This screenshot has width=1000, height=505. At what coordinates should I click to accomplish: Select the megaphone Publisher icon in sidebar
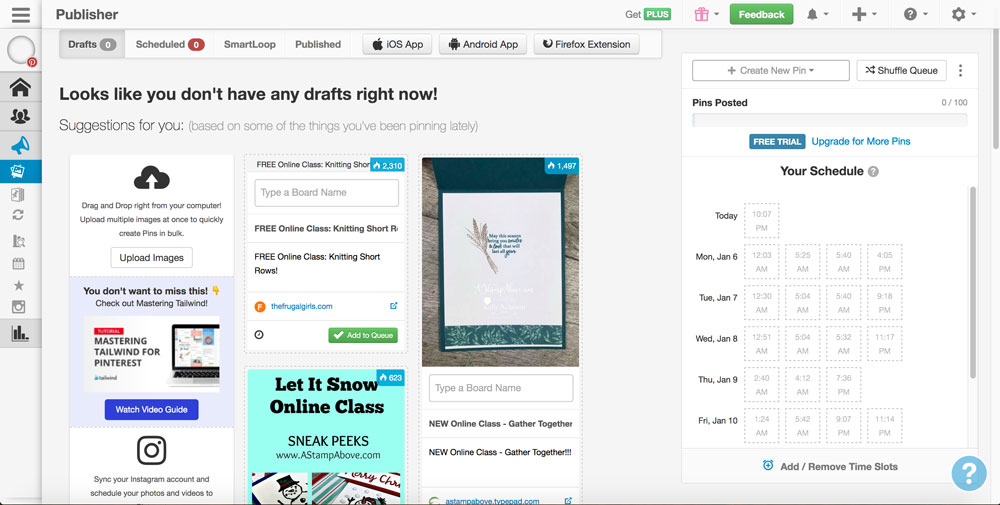point(20,145)
